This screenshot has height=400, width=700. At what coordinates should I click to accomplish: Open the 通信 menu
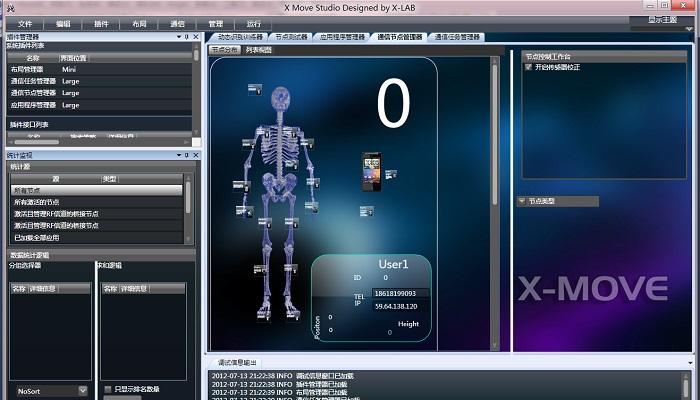[x=177, y=24]
